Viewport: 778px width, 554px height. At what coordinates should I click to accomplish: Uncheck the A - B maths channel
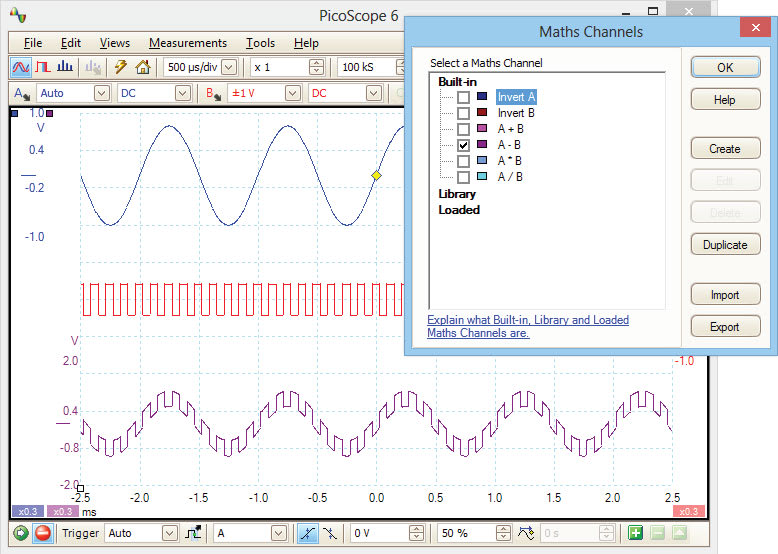click(463, 145)
